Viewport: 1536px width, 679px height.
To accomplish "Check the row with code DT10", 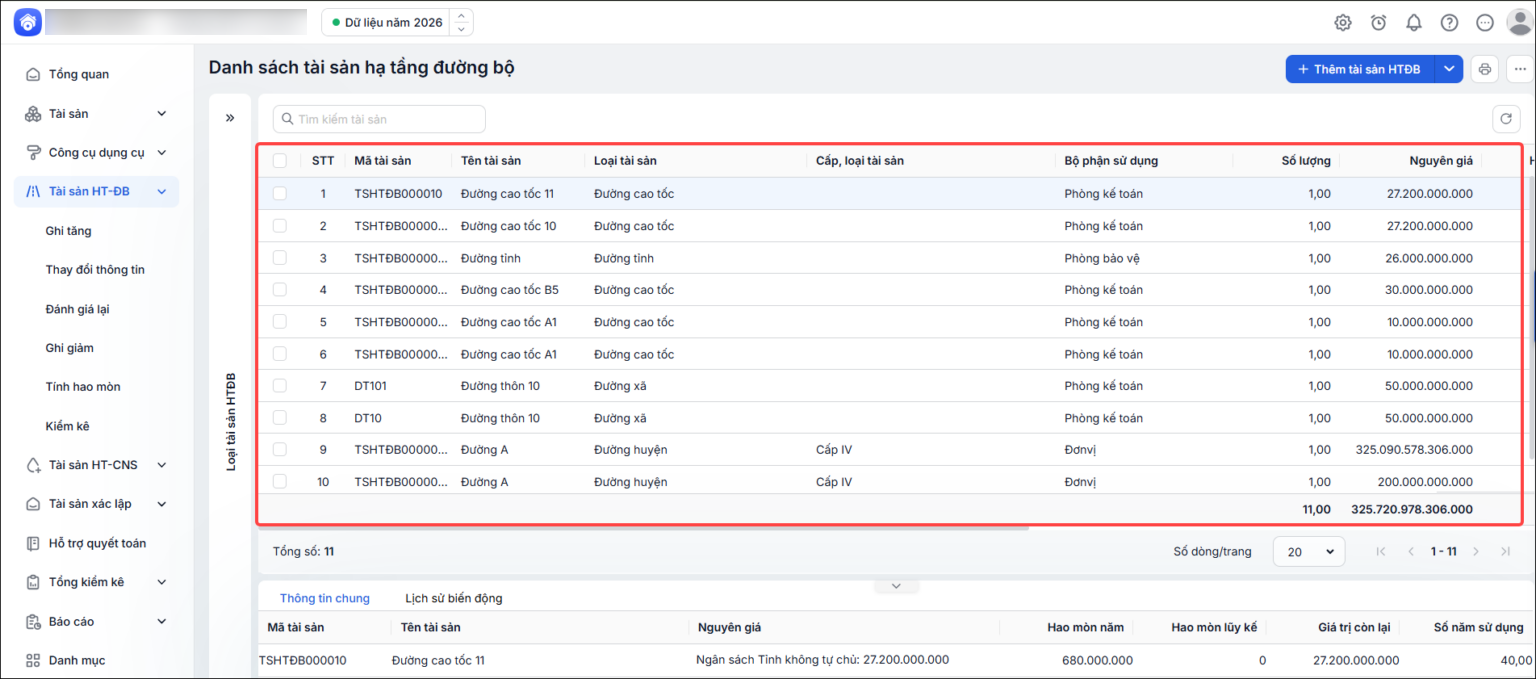I will [280, 418].
